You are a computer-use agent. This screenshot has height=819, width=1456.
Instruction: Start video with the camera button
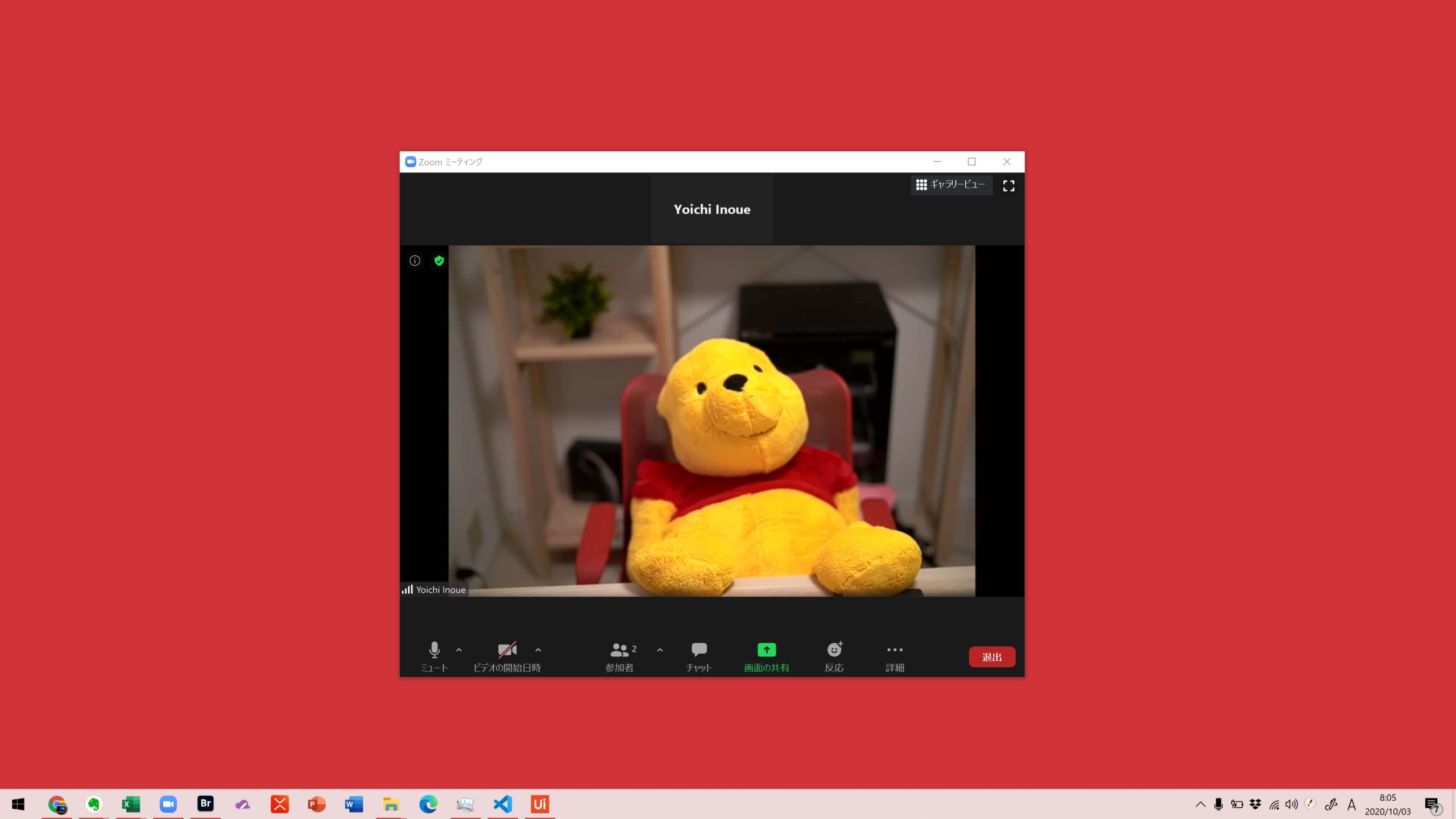tap(507, 656)
